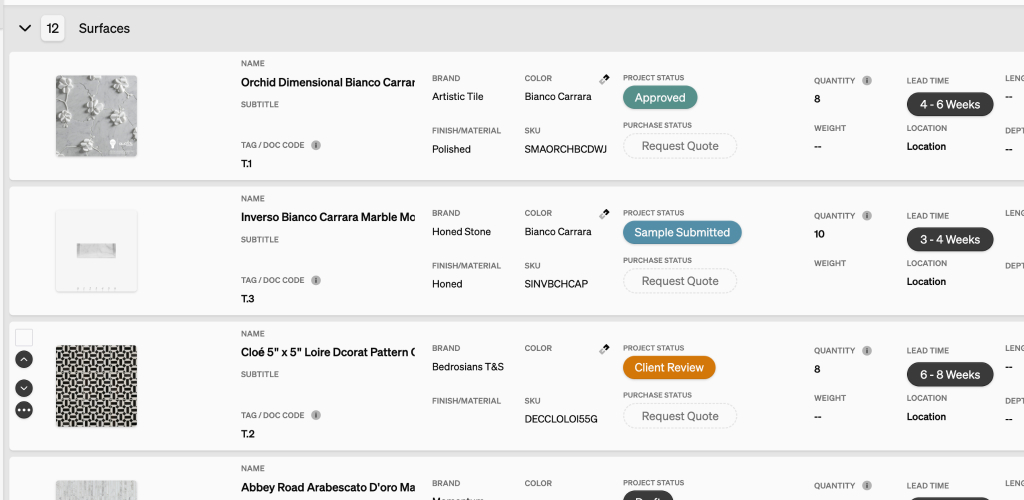The image size is (1024, 500).
Task: Click the Surfaces section title
Action: tap(104, 29)
